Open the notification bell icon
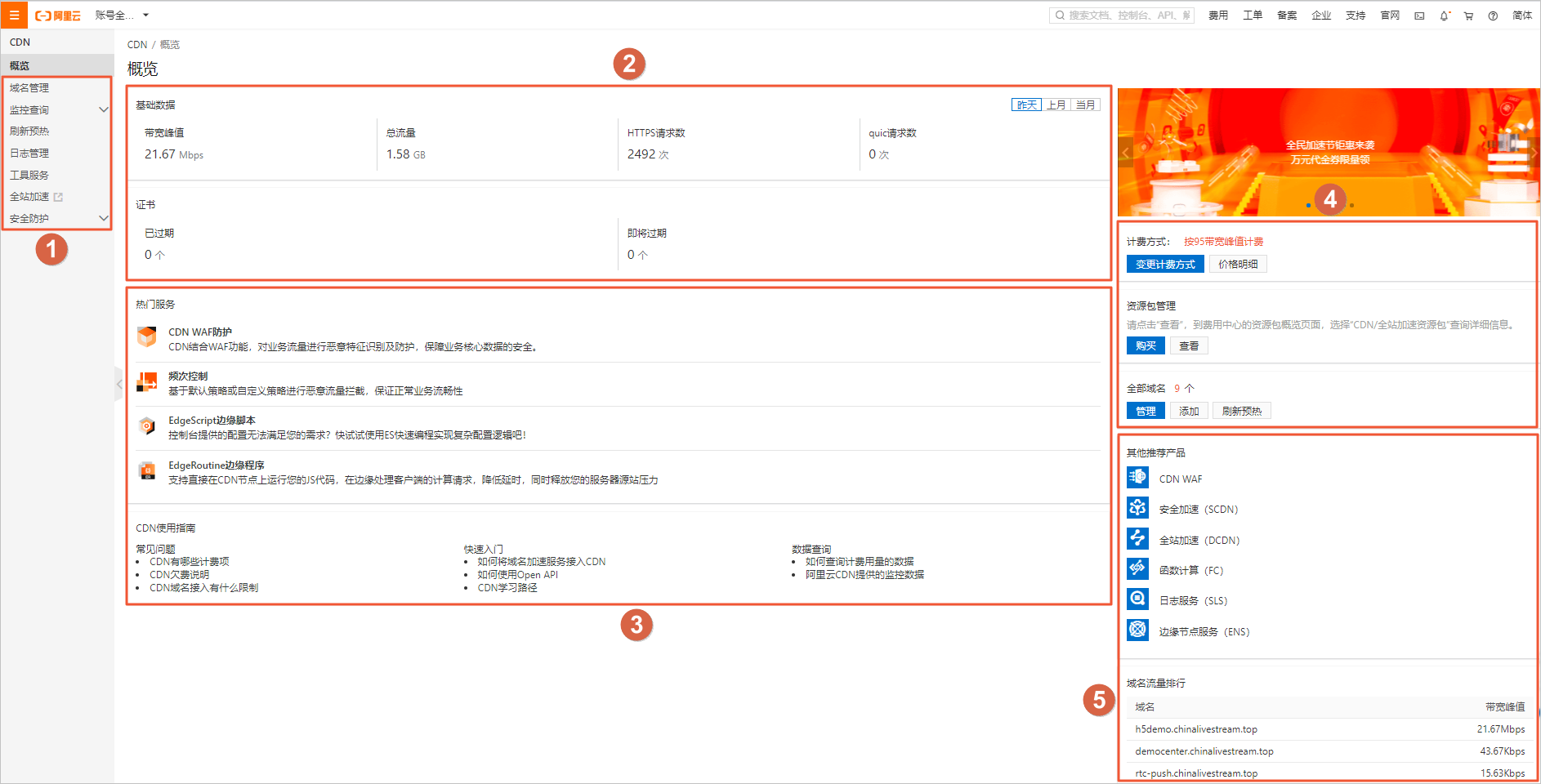The image size is (1541, 784). coord(1445,16)
